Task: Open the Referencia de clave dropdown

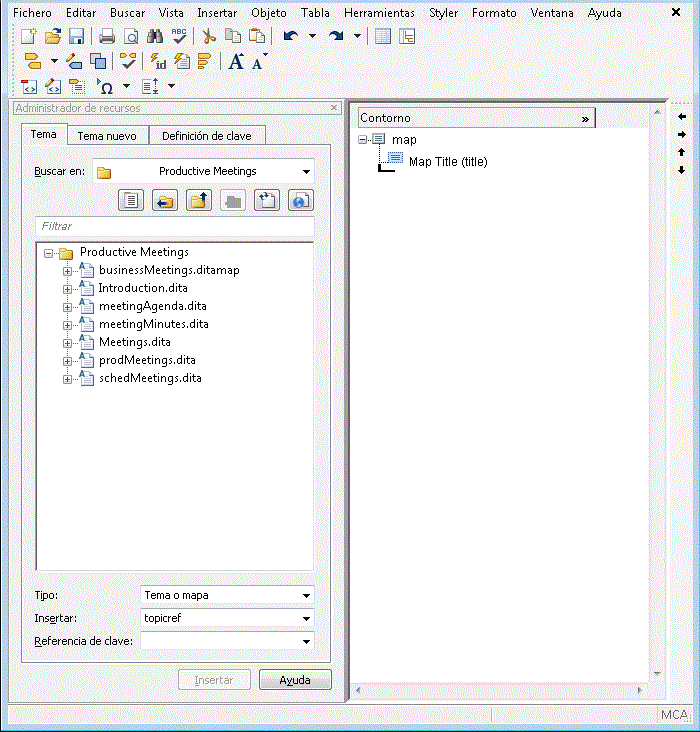Action: [306, 641]
